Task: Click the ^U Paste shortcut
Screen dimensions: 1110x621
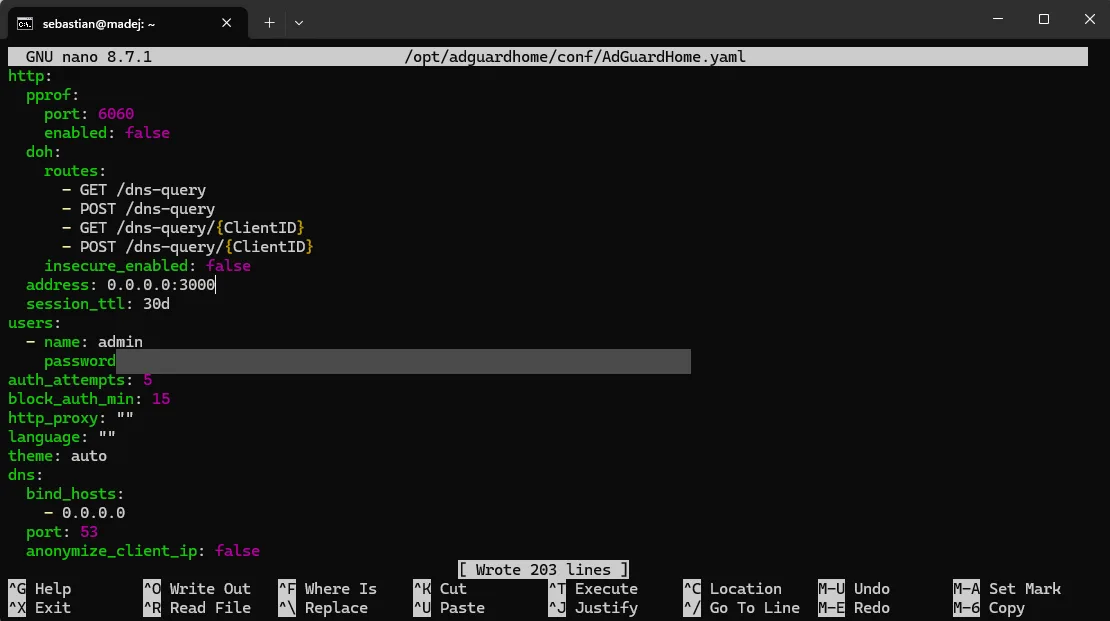Action: click(449, 608)
